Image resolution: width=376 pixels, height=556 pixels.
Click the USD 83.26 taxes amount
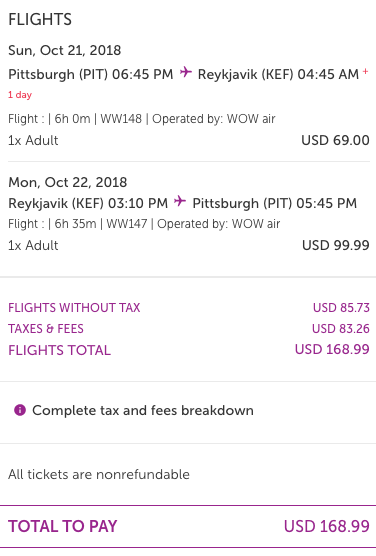coord(341,329)
